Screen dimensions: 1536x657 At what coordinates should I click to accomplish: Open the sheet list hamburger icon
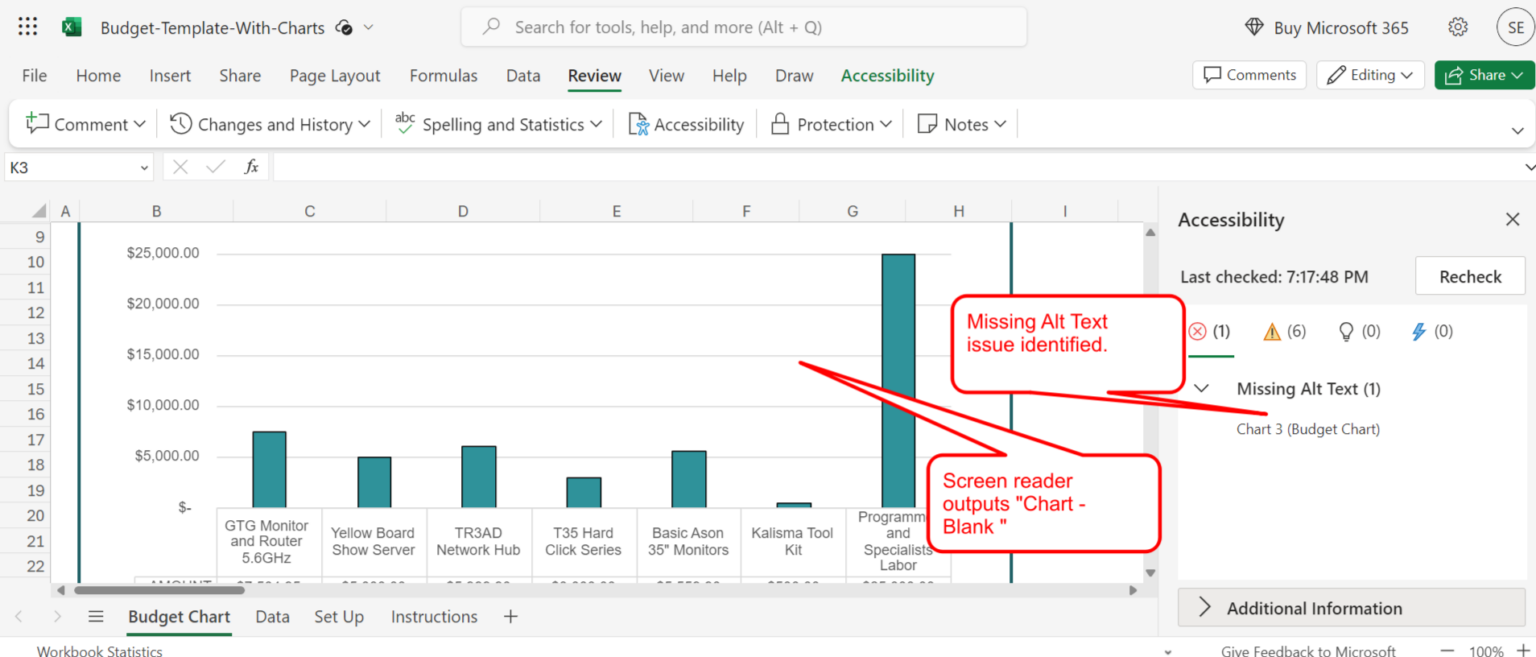tap(95, 617)
